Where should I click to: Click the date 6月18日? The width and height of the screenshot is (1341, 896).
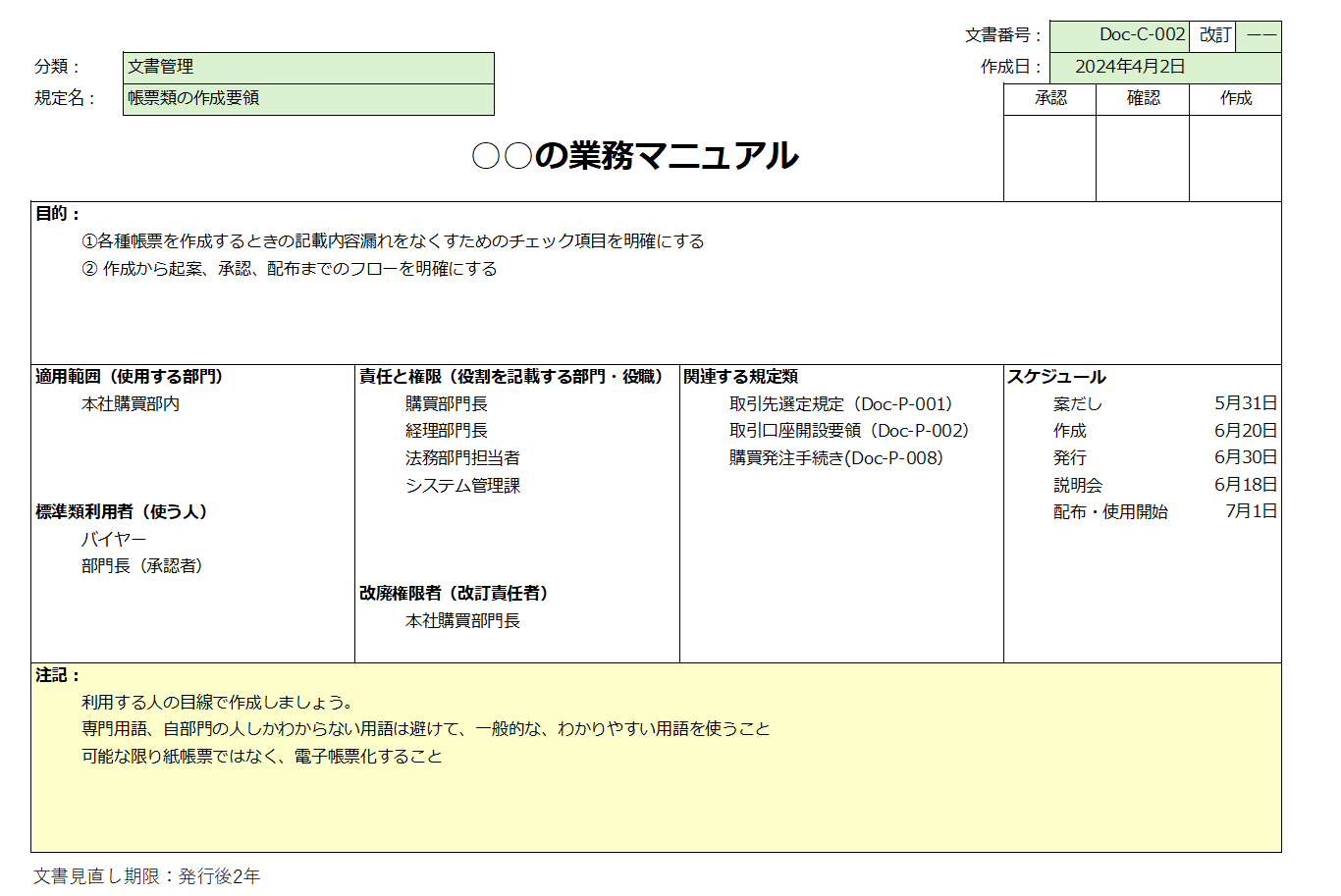click(x=1246, y=485)
